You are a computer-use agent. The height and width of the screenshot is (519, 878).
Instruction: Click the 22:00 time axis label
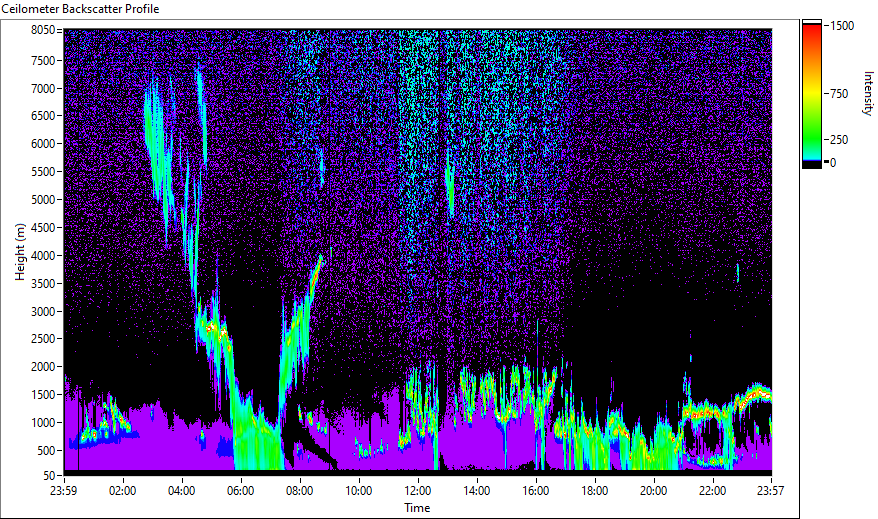[713, 491]
